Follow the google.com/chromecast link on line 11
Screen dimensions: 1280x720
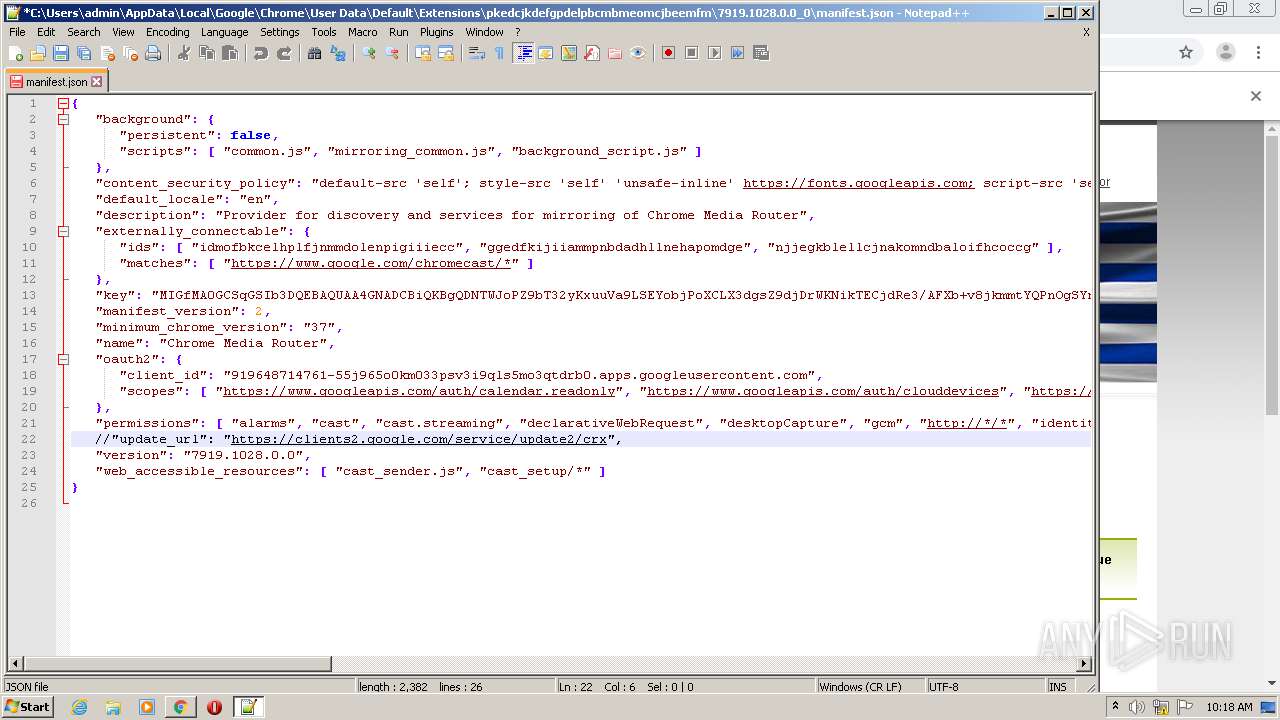pyautogui.click(x=373, y=263)
